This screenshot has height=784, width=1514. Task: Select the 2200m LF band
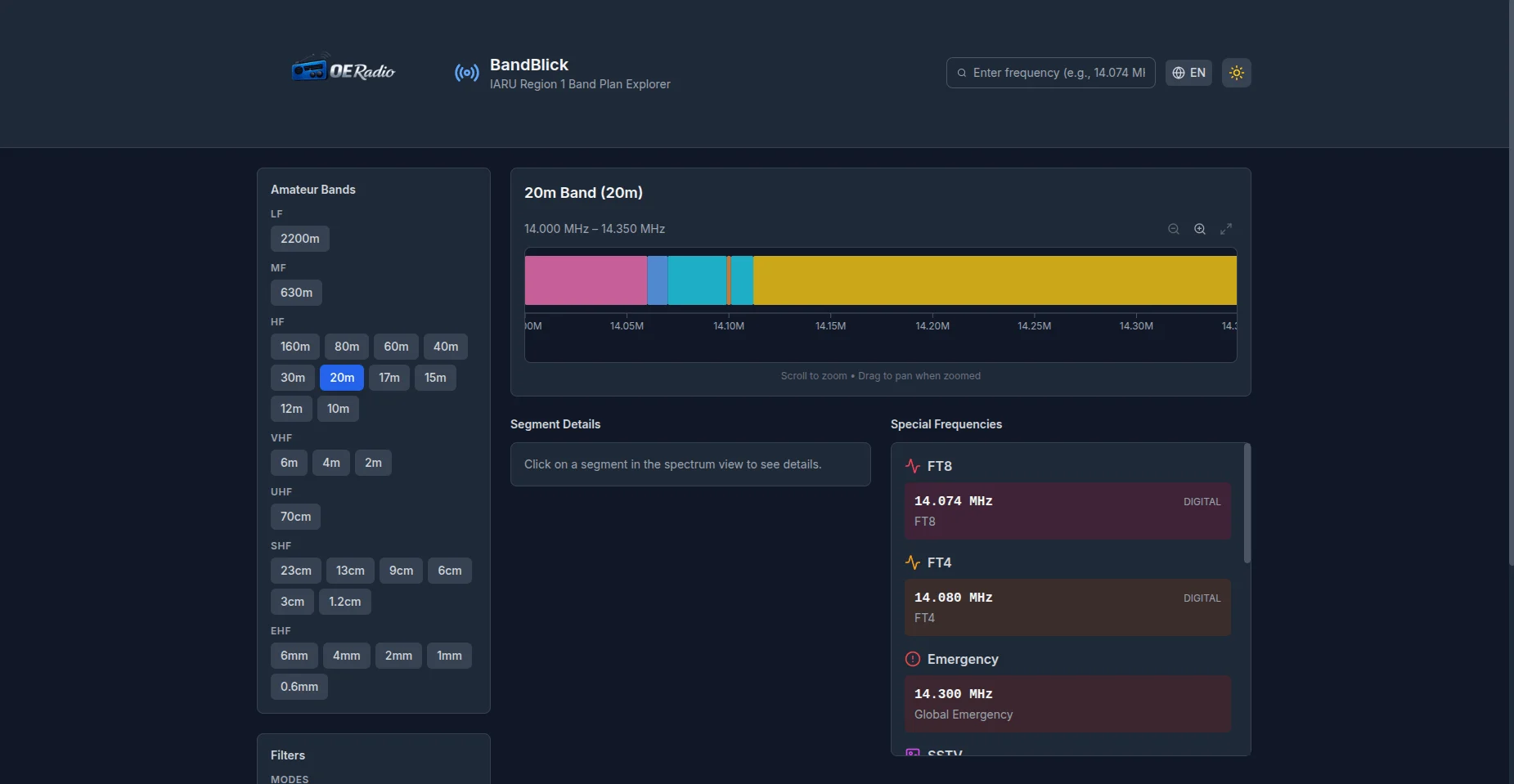[300, 239]
